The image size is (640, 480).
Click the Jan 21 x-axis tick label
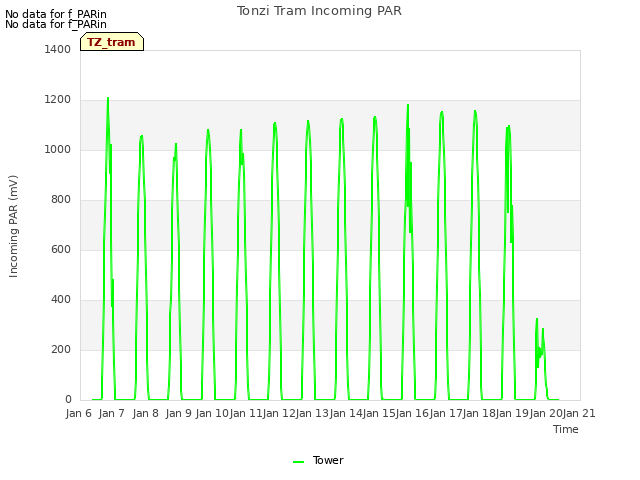[x=579, y=413]
